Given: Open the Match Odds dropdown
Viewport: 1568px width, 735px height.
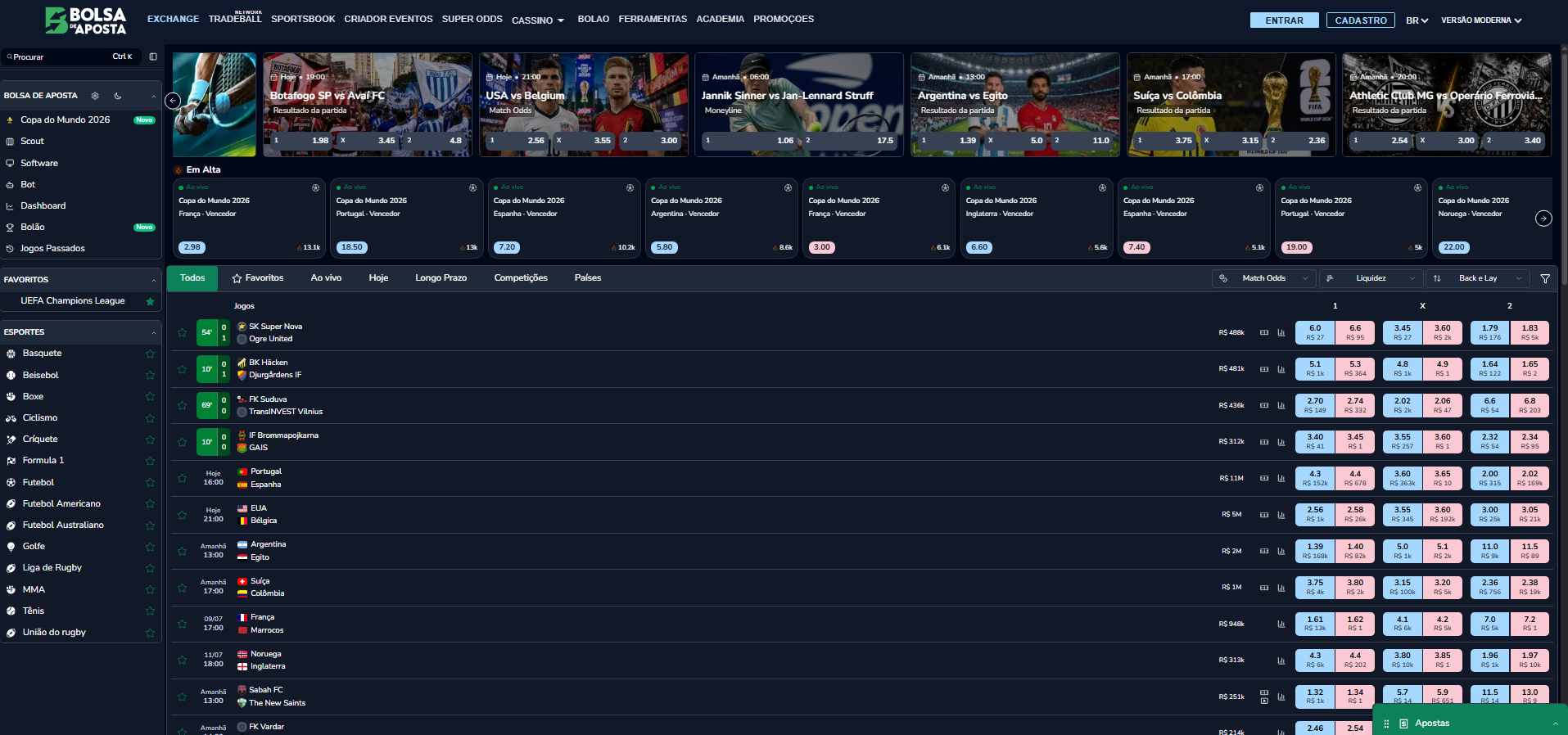Looking at the screenshot, I should [x=1263, y=278].
